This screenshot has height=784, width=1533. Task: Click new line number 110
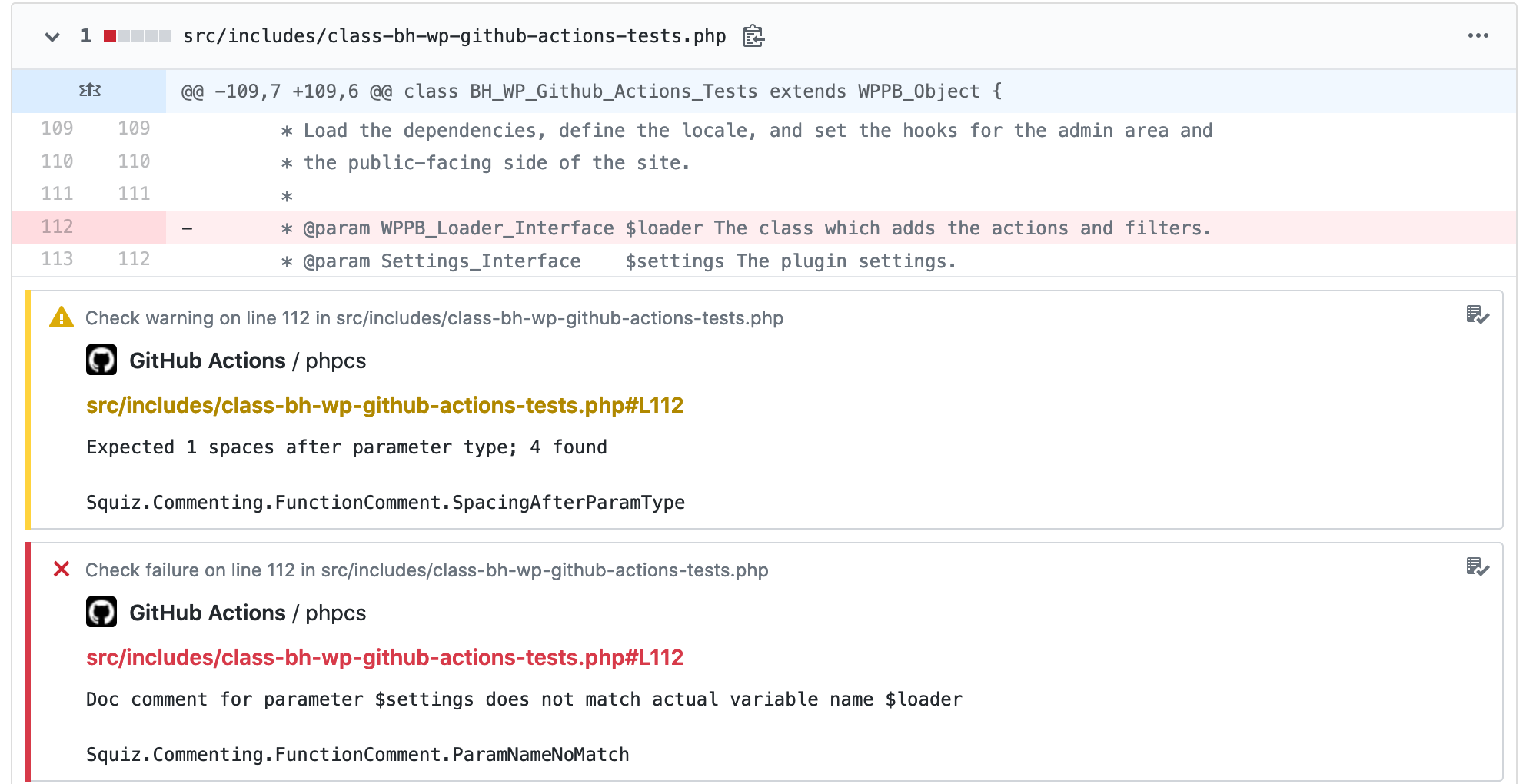click(134, 161)
